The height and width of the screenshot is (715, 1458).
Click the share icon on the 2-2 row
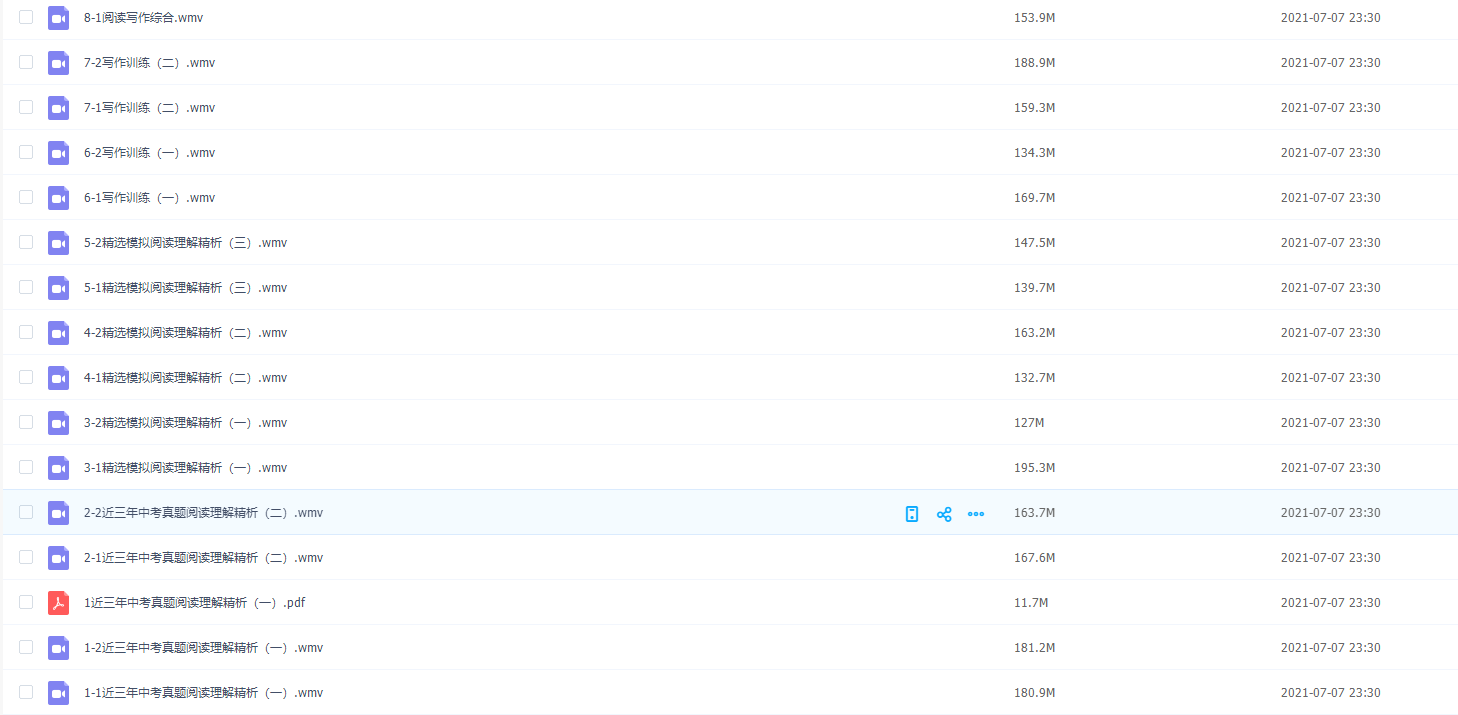(x=943, y=514)
